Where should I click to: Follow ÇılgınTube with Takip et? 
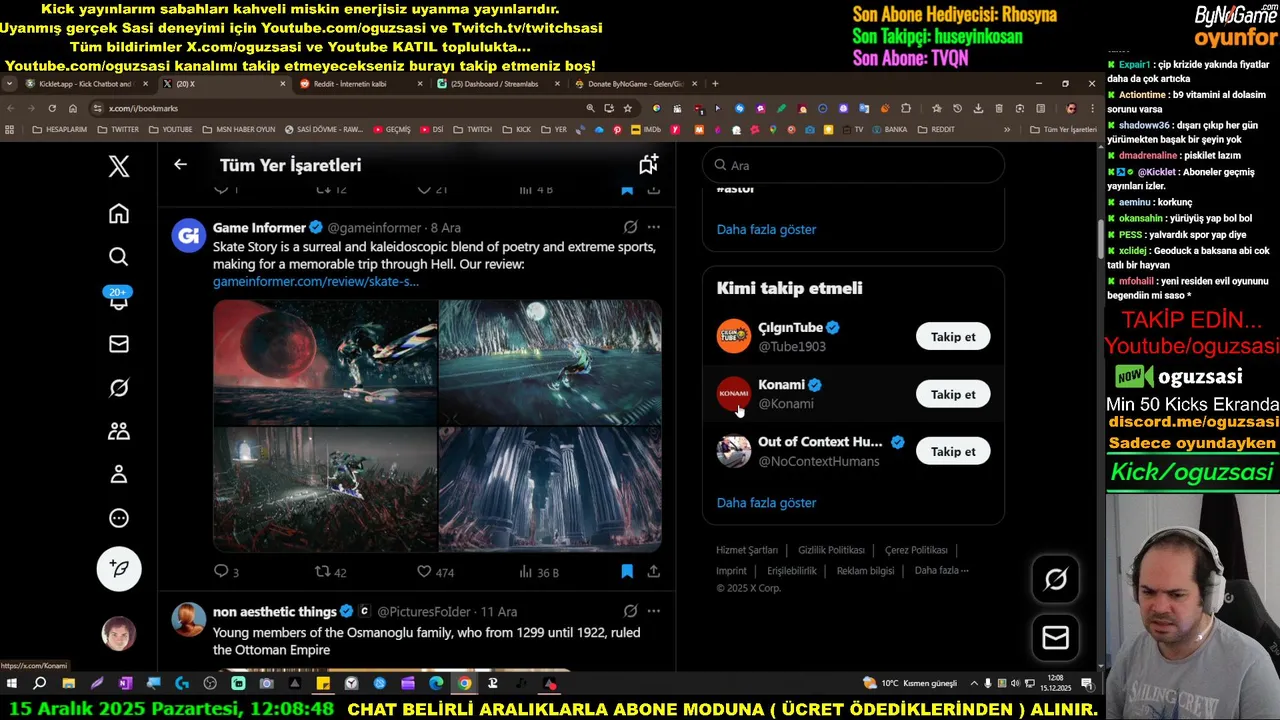pyautogui.click(x=953, y=337)
